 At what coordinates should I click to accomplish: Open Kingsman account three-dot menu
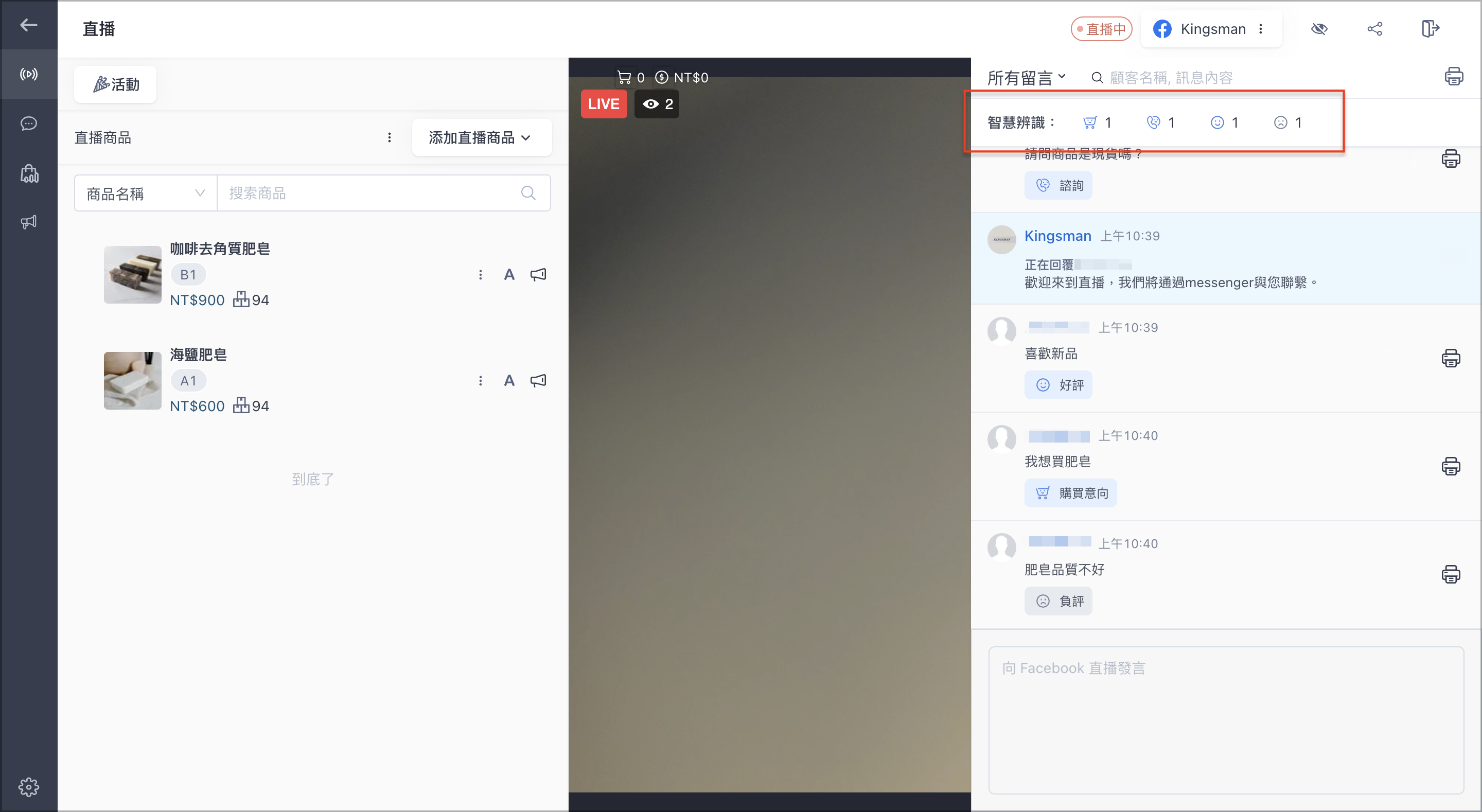[x=1261, y=29]
